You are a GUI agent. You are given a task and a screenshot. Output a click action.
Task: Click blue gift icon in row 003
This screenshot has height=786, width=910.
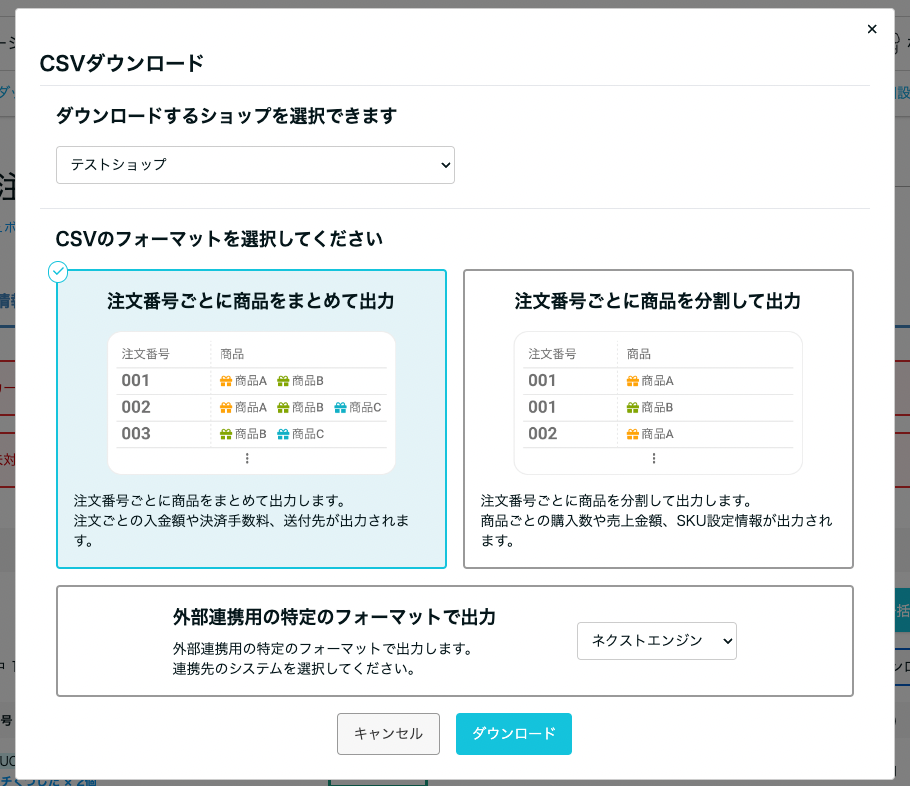(283, 434)
